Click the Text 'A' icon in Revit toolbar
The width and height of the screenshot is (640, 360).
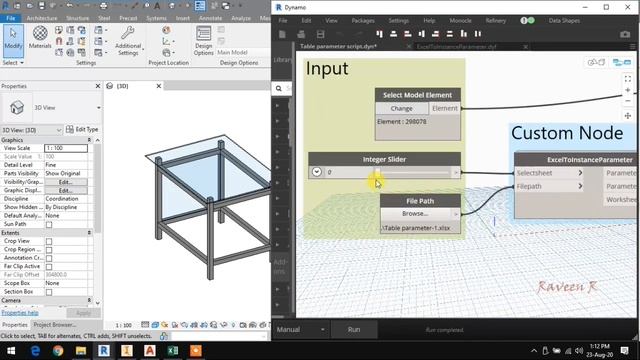[157, 6]
